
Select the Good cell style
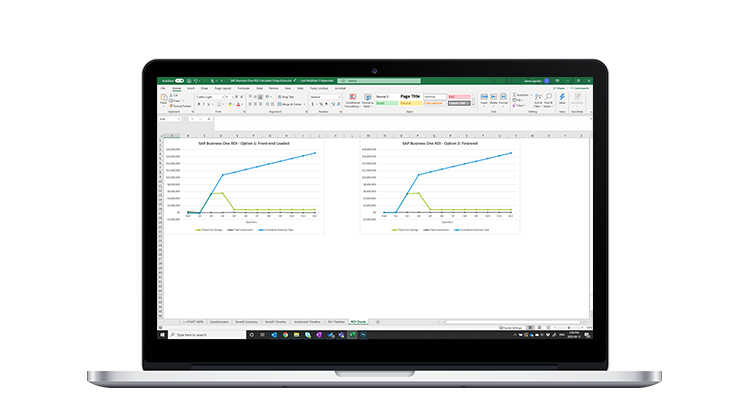[x=386, y=103]
